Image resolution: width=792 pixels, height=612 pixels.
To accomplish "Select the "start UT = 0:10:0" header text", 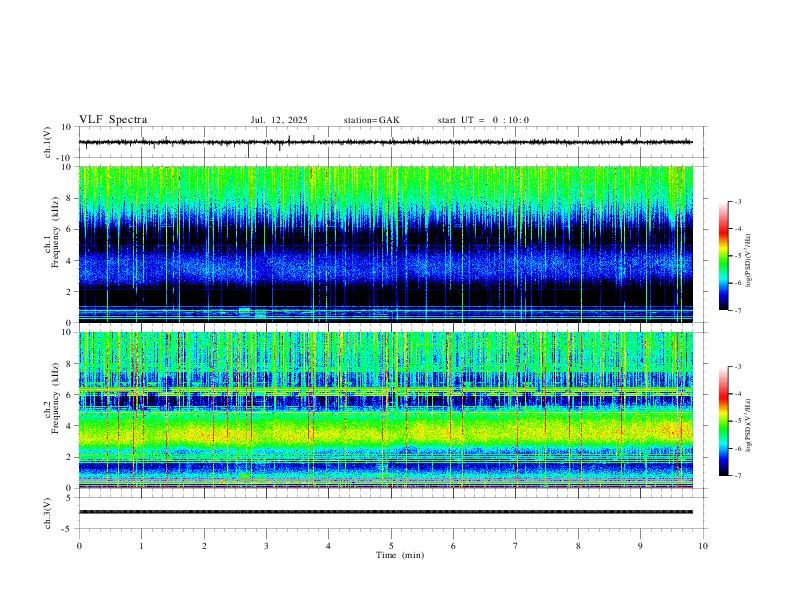I will (483, 120).
